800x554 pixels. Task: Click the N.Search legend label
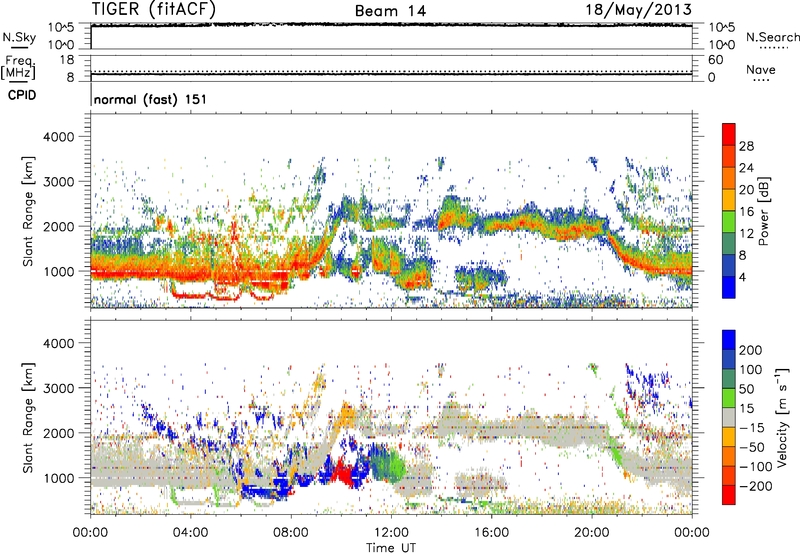773,37
